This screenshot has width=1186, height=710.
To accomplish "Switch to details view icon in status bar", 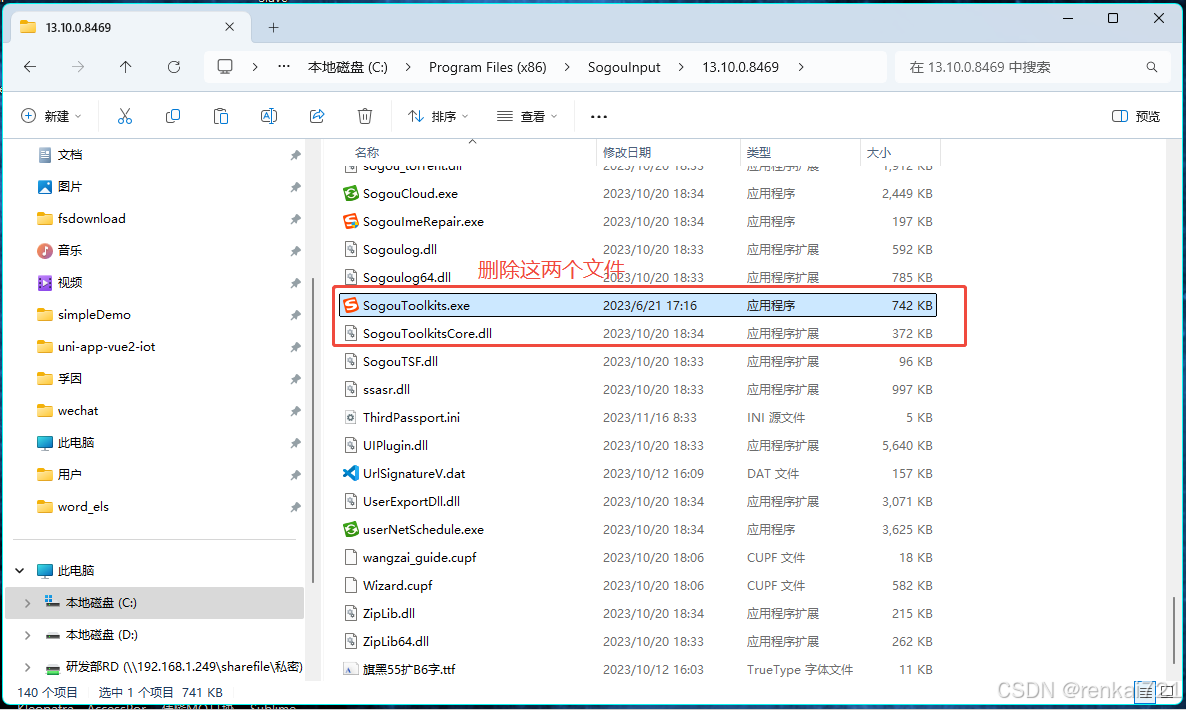I will (1146, 692).
